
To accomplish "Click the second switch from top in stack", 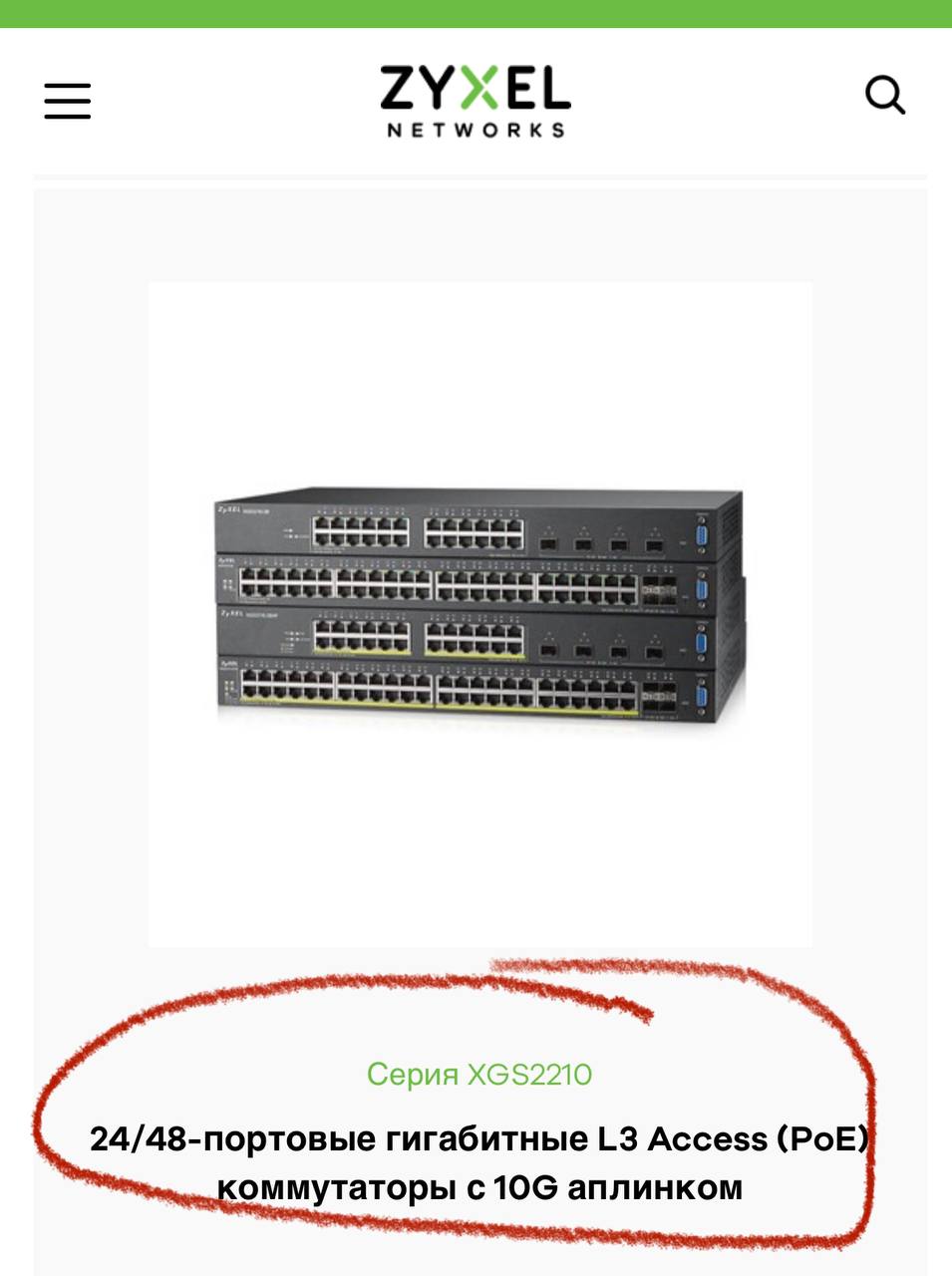I will (x=480, y=581).
